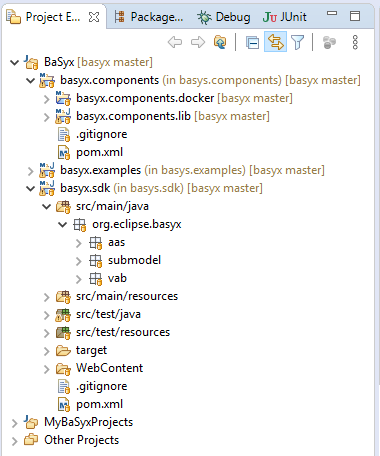Click the basyx.sdk project icon

[x=47, y=188]
